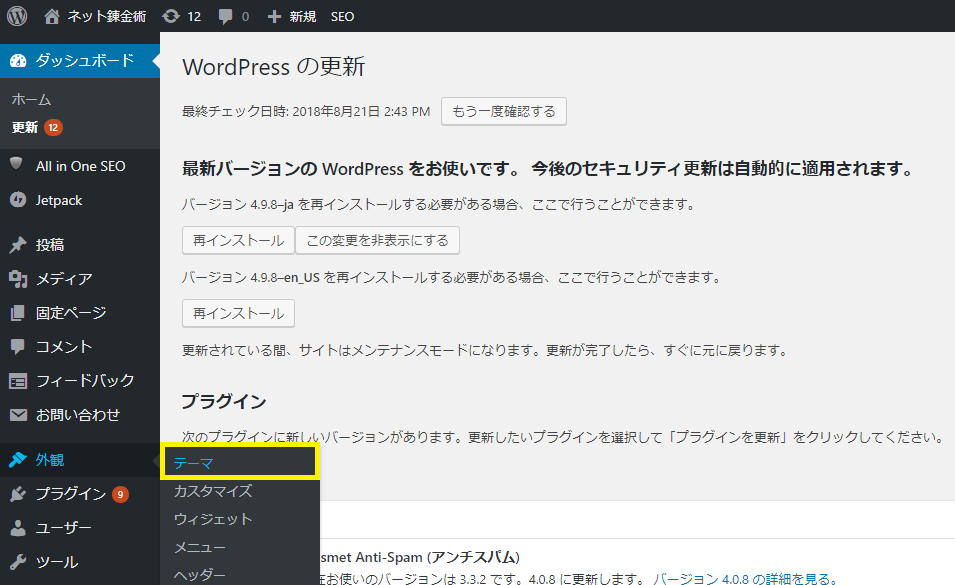This screenshot has height=585, width=955.
Task: Select the 固定ページ pages icon
Action: (16, 312)
